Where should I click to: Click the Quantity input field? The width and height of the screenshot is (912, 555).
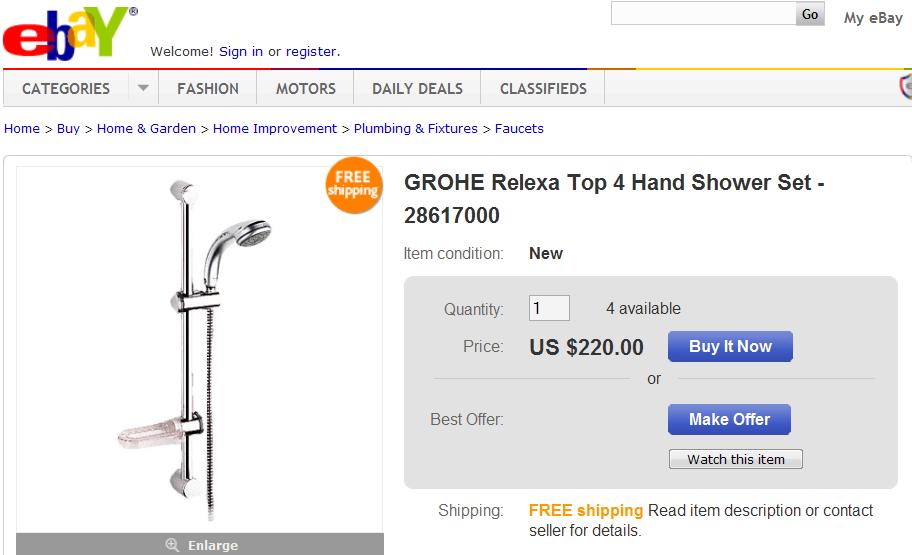click(549, 308)
